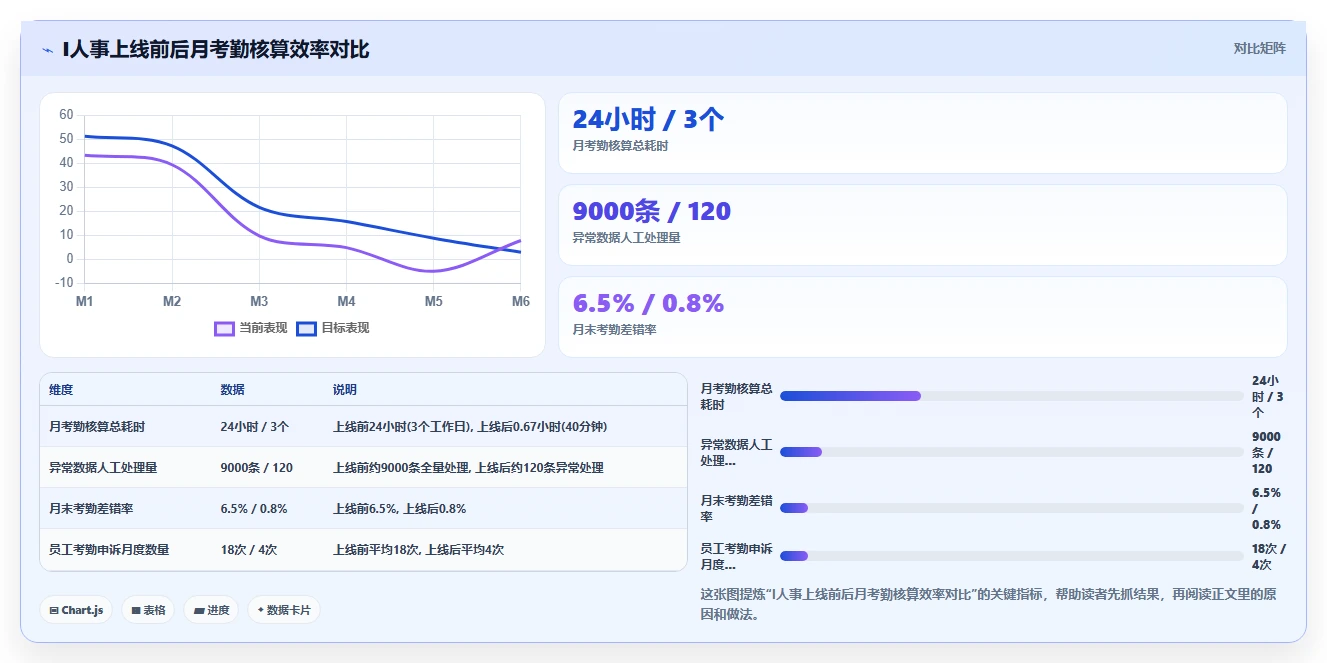Click the 进度 tag chip

[x=211, y=610]
